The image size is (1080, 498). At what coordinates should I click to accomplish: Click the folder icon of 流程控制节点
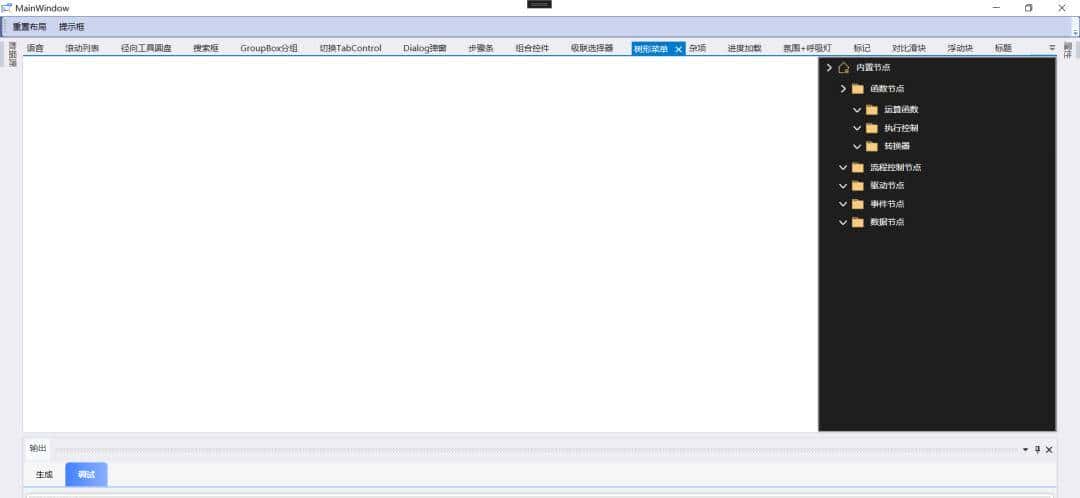click(x=858, y=167)
